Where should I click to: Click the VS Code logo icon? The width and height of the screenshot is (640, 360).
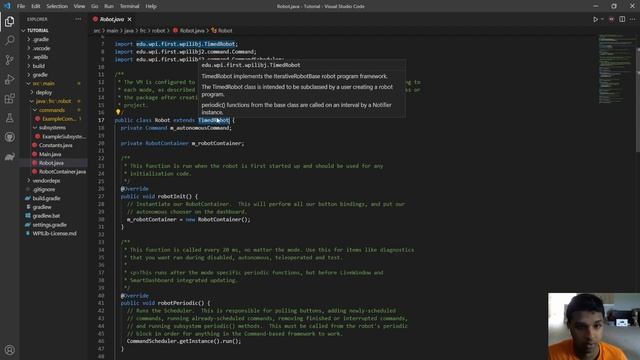point(7,6)
